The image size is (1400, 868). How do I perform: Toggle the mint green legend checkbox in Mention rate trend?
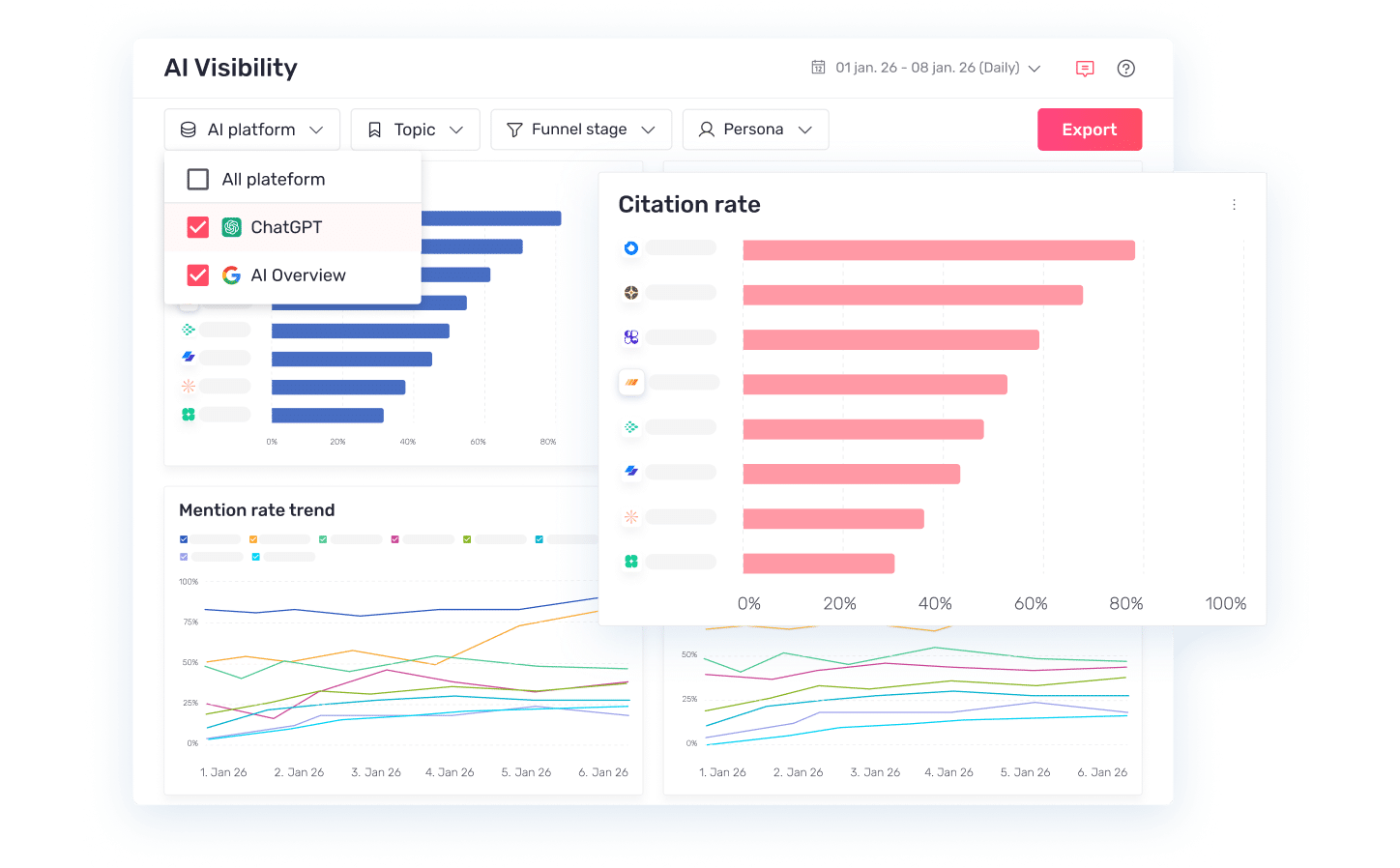pos(323,539)
